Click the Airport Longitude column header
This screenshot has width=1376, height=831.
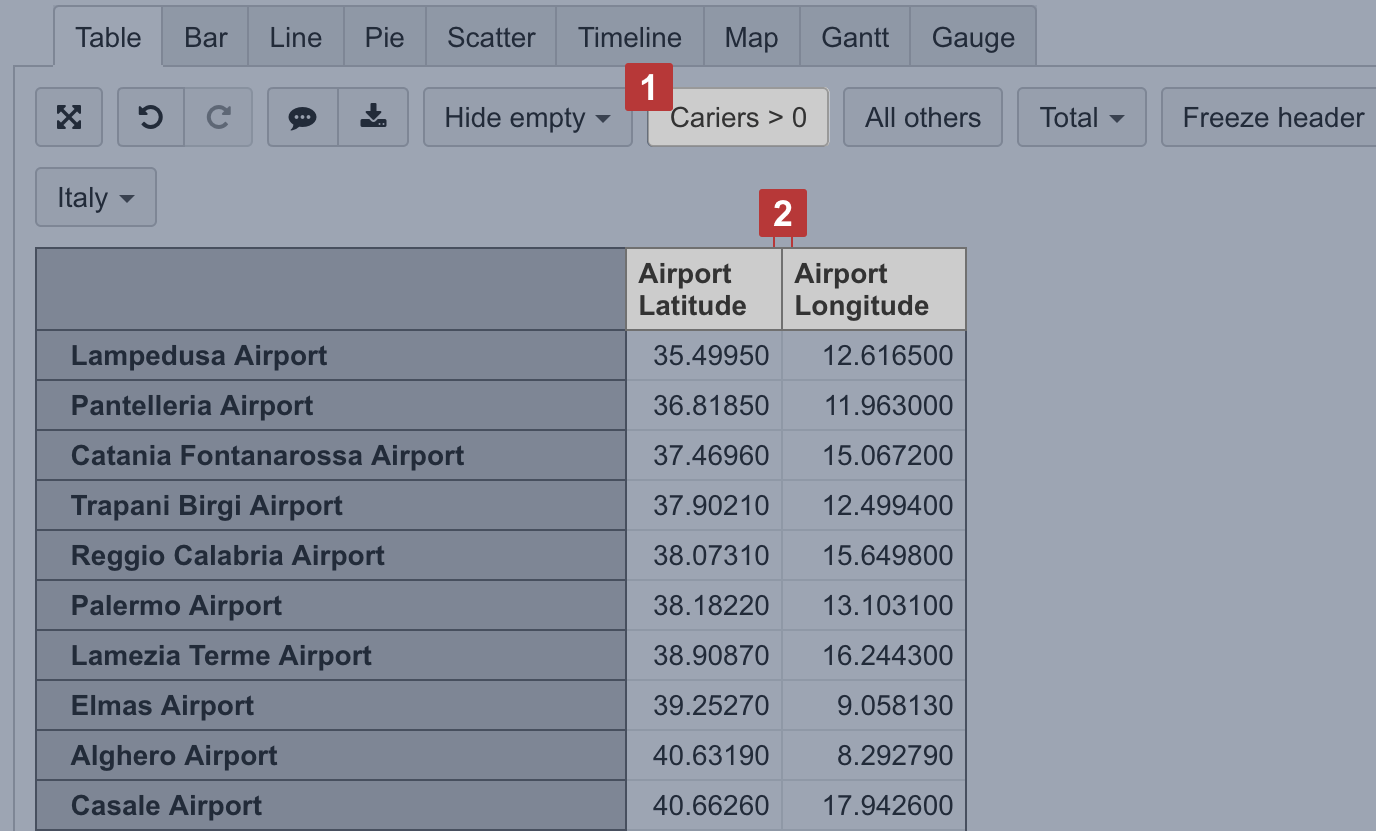(x=873, y=290)
